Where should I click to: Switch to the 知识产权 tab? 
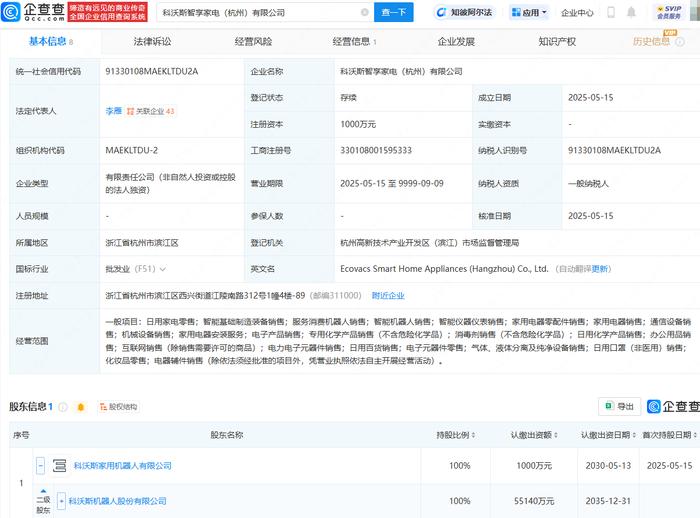(x=557, y=42)
